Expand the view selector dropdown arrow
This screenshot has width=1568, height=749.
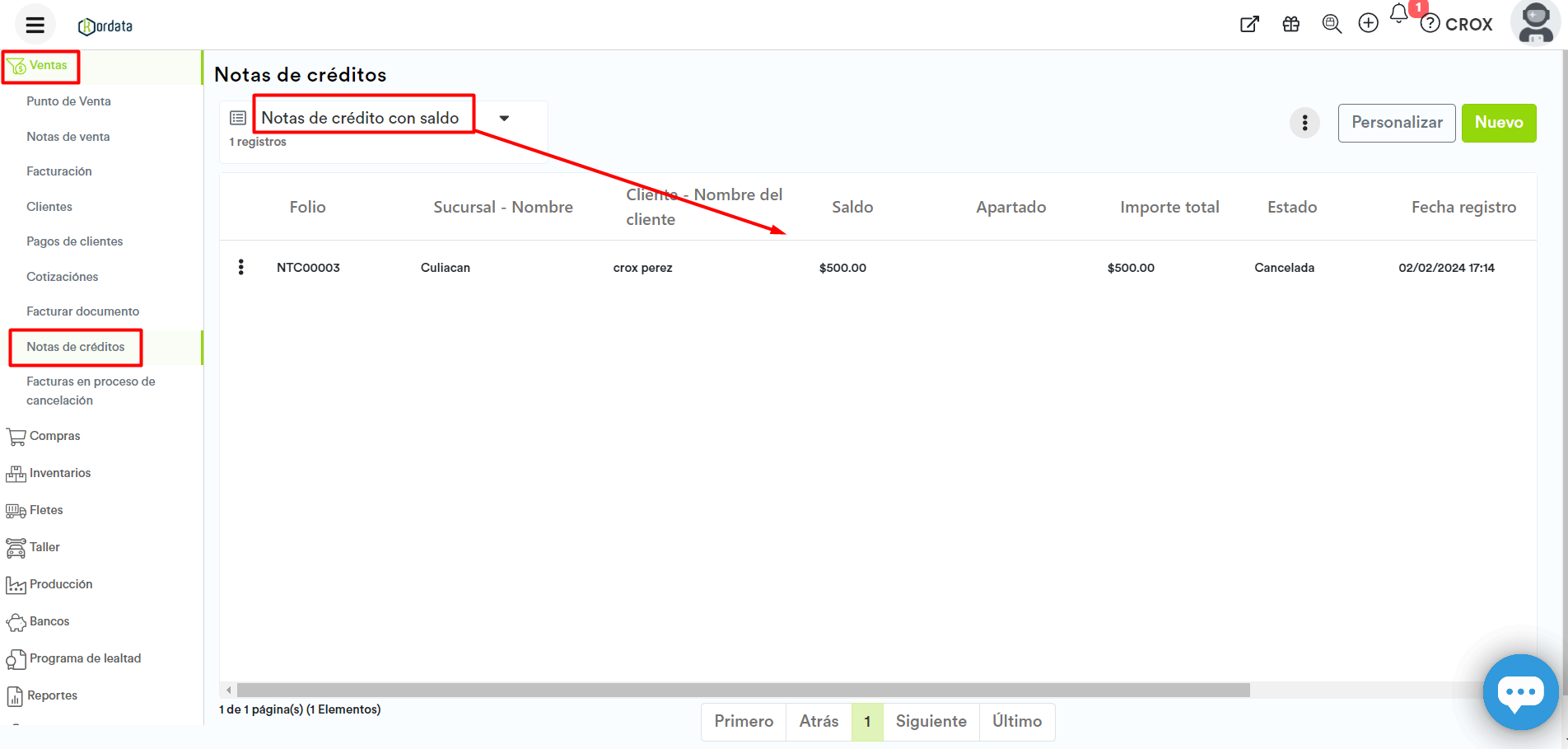[504, 119]
